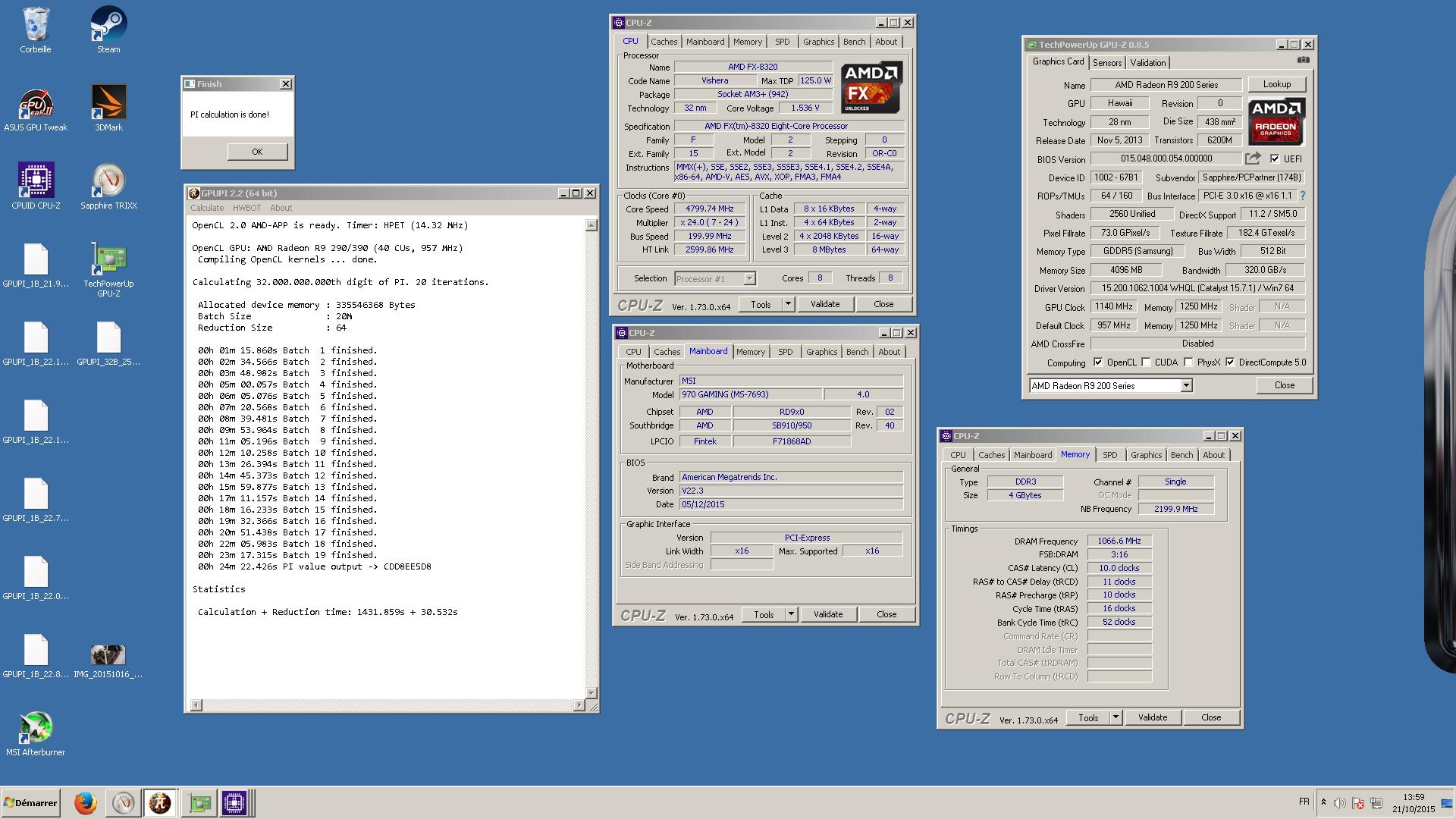
Task: Open ASUS GPU Tweak desktop shortcut
Action: [36, 108]
